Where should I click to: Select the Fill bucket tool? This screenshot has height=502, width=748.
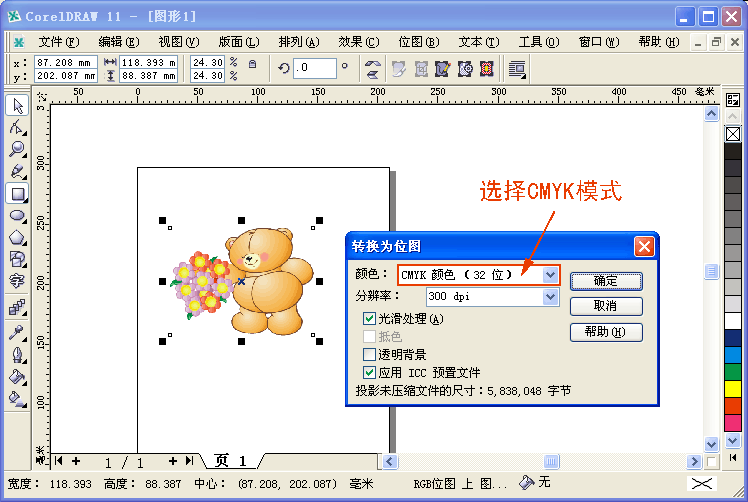(17, 377)
